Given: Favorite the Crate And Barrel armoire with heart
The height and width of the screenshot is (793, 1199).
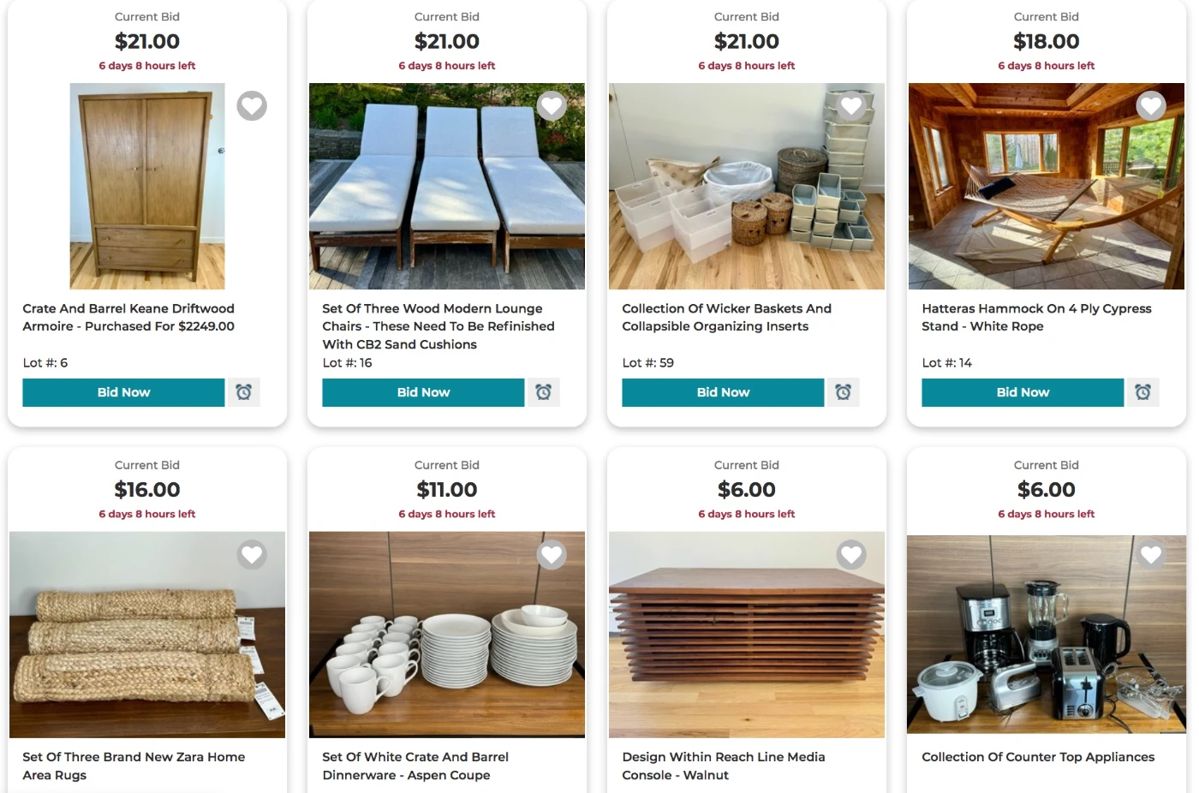Looking at the screenshot, I should [x=252, y=106].
